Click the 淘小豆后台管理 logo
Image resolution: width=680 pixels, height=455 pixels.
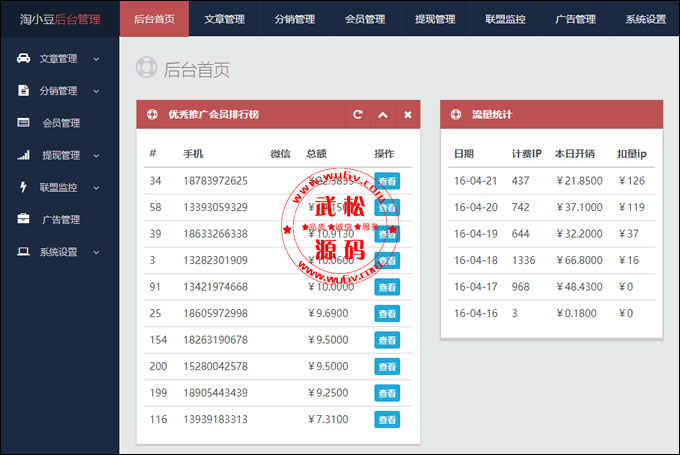click(60, 19)
